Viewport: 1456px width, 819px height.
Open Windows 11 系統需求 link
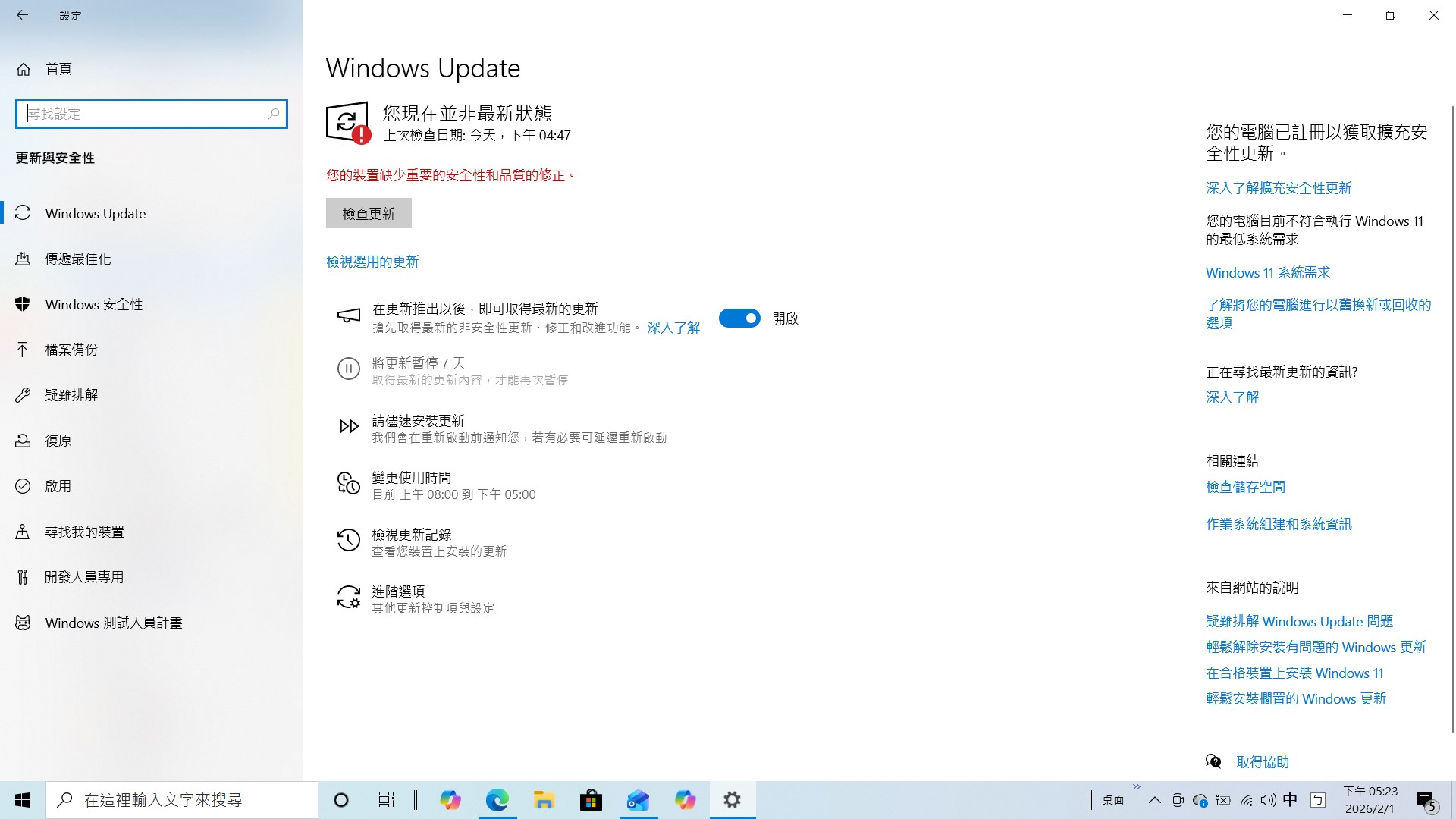(x=1268, y=273)
